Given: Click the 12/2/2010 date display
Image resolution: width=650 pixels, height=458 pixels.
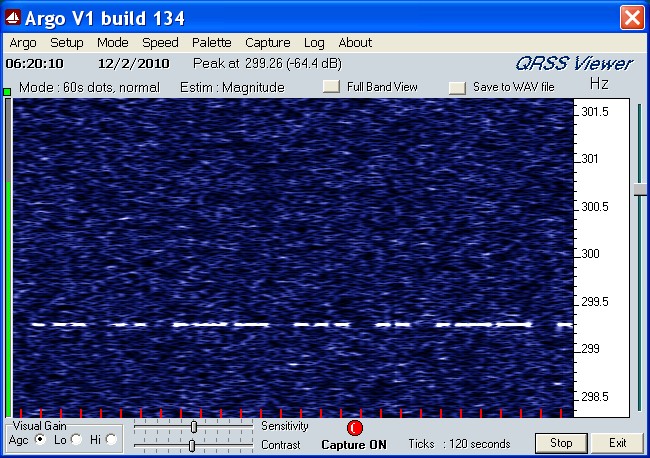Looking at the screenshot, I should pyautogui.click(x=133, y=64).
